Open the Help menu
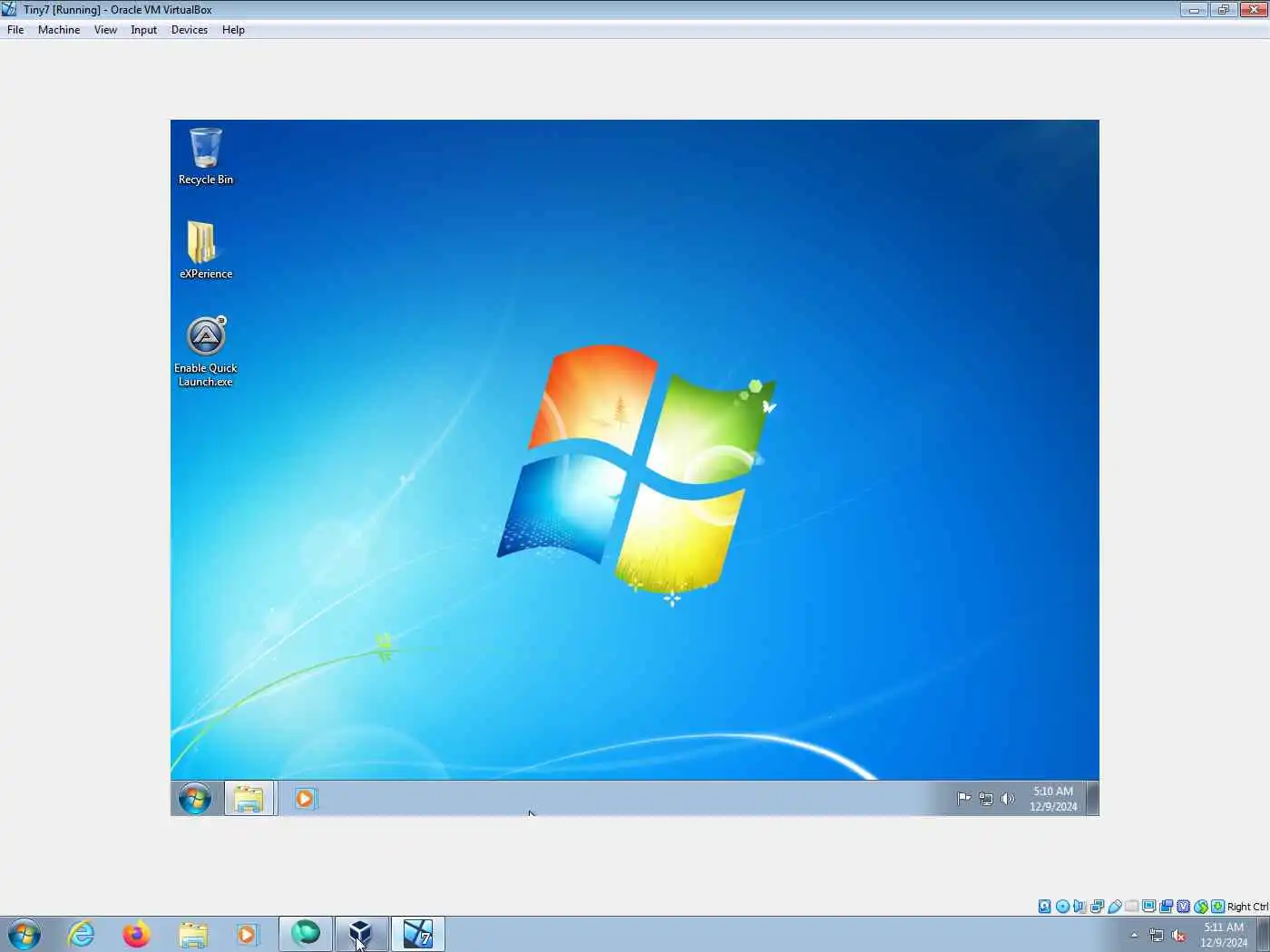Screen dimensions: 1270x952 (x=233, y=30)
